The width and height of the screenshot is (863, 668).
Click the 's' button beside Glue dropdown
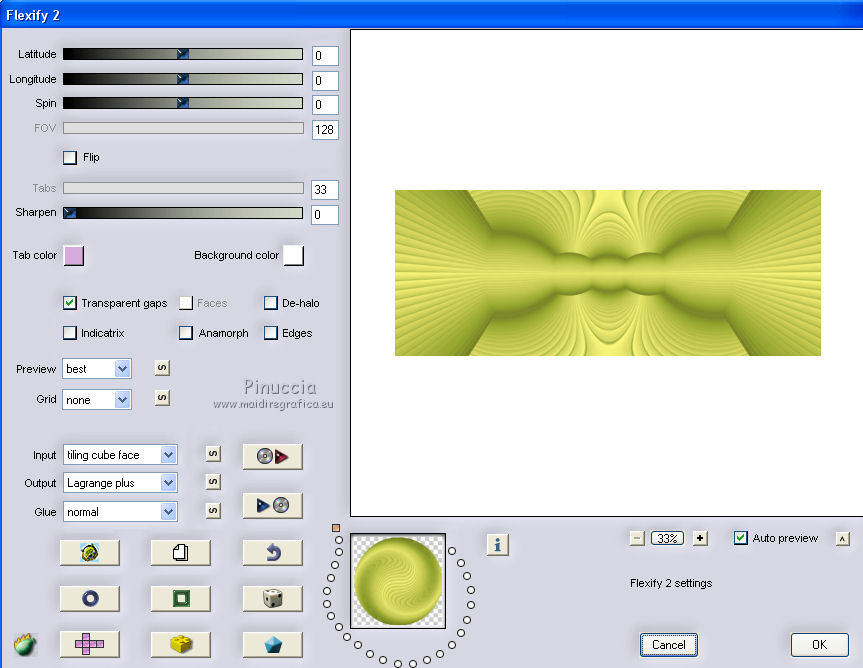213,510
